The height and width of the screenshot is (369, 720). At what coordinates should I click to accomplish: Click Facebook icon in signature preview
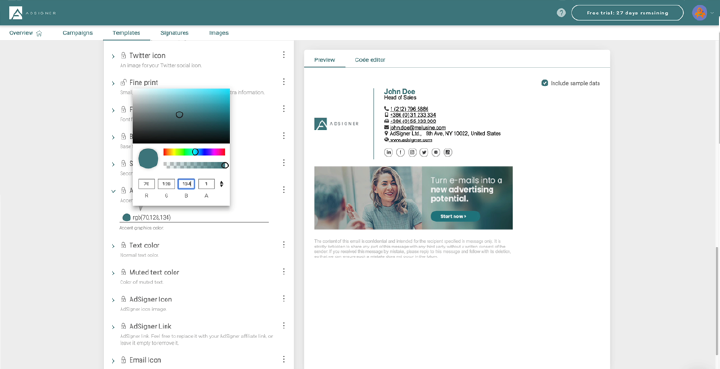click(x=400, y=152)
